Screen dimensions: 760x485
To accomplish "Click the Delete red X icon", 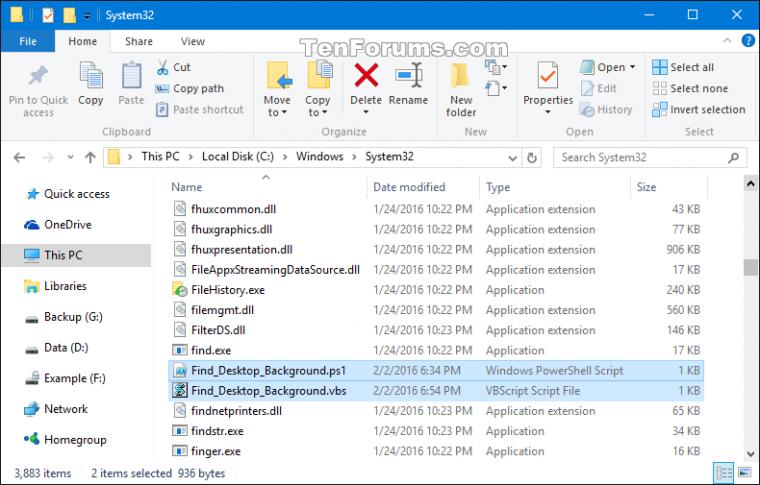I will (366, 75).
